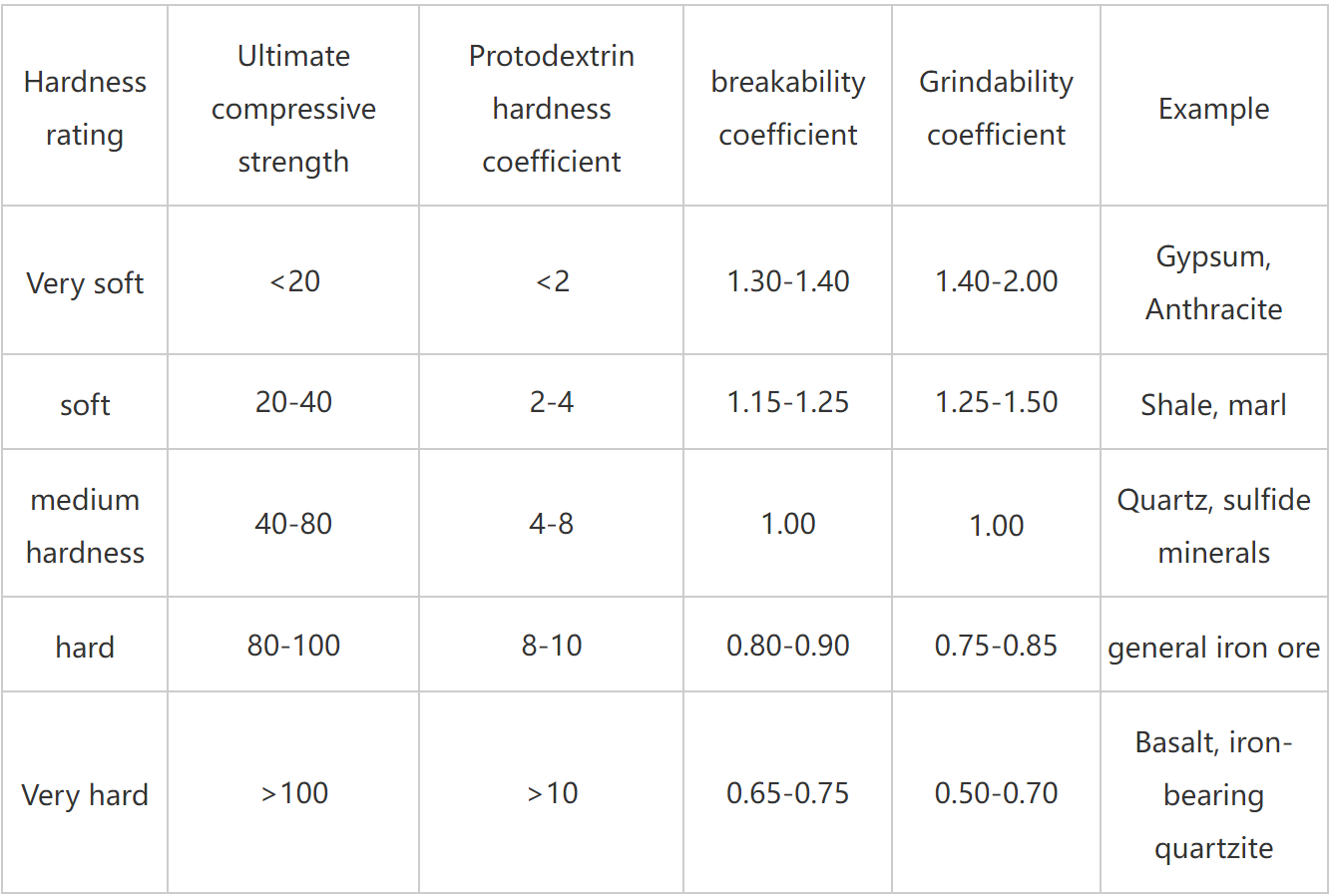Image resolution: width=1329 pixels, height=896 pixels.
Task: Click the "medium hardness" row label
Action: 85,526
